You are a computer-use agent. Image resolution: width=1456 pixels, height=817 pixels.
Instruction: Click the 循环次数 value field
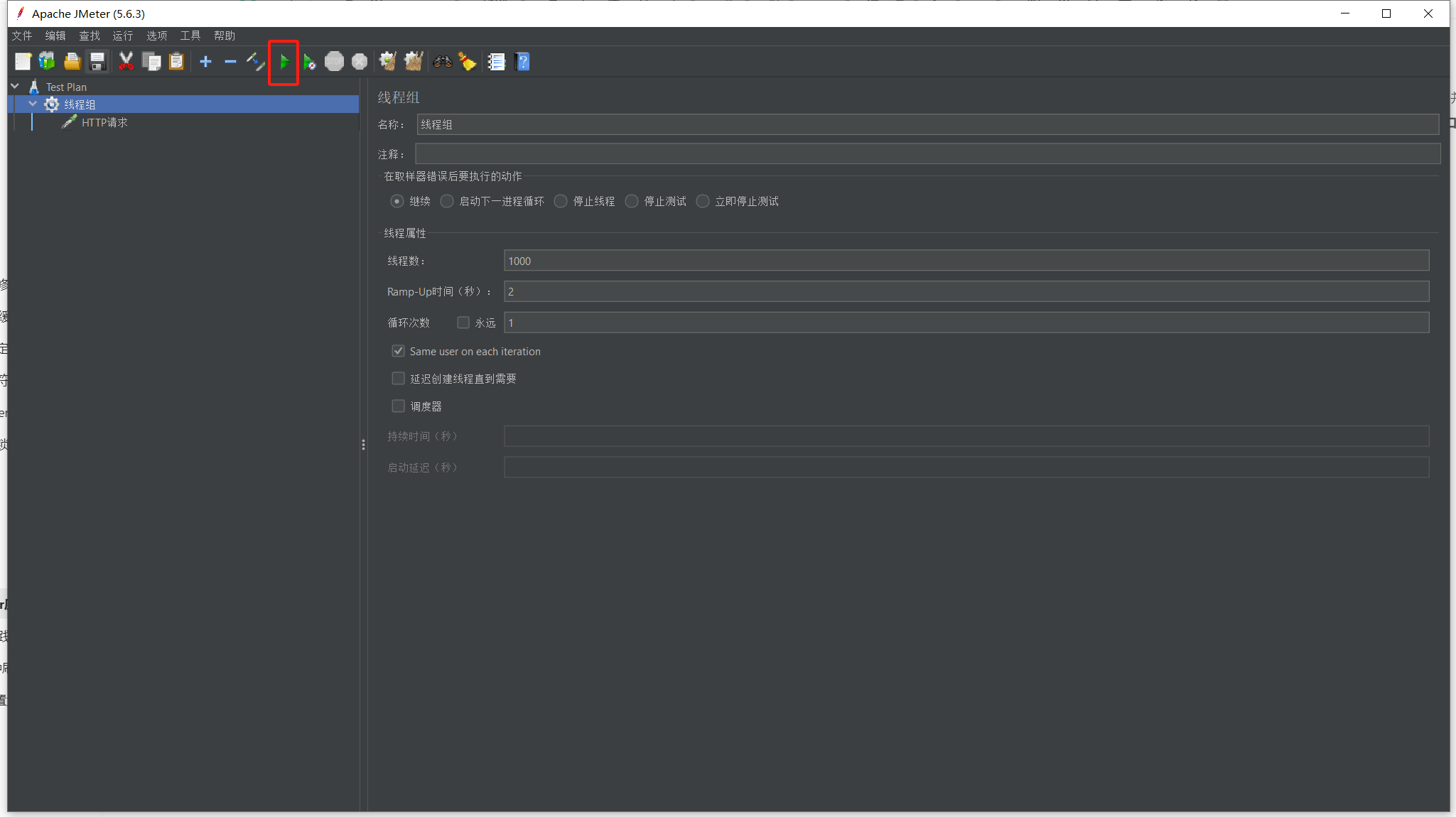pos(966,323)
